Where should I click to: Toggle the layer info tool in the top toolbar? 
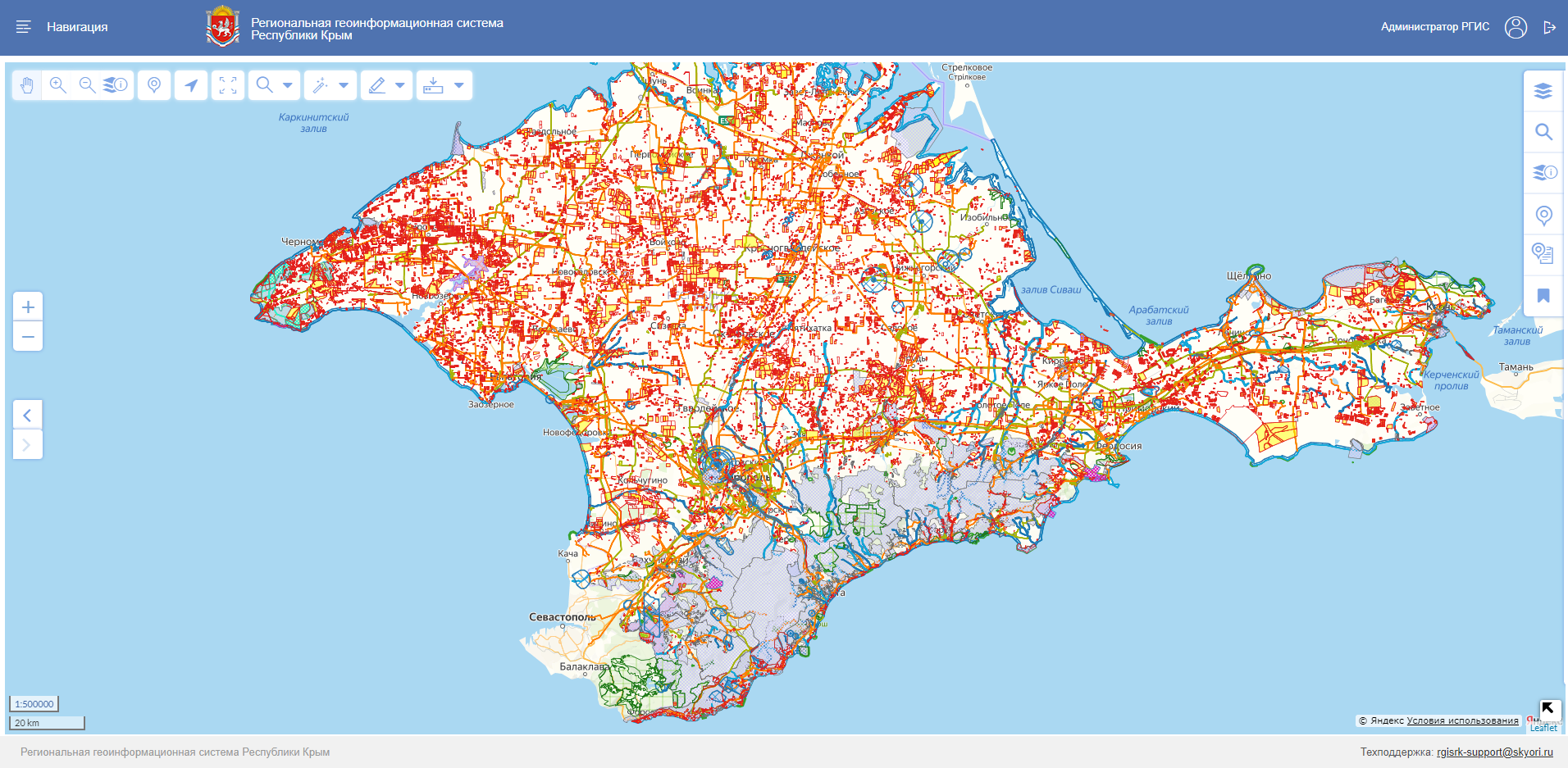pyautogui.click(x=116, y=85)
